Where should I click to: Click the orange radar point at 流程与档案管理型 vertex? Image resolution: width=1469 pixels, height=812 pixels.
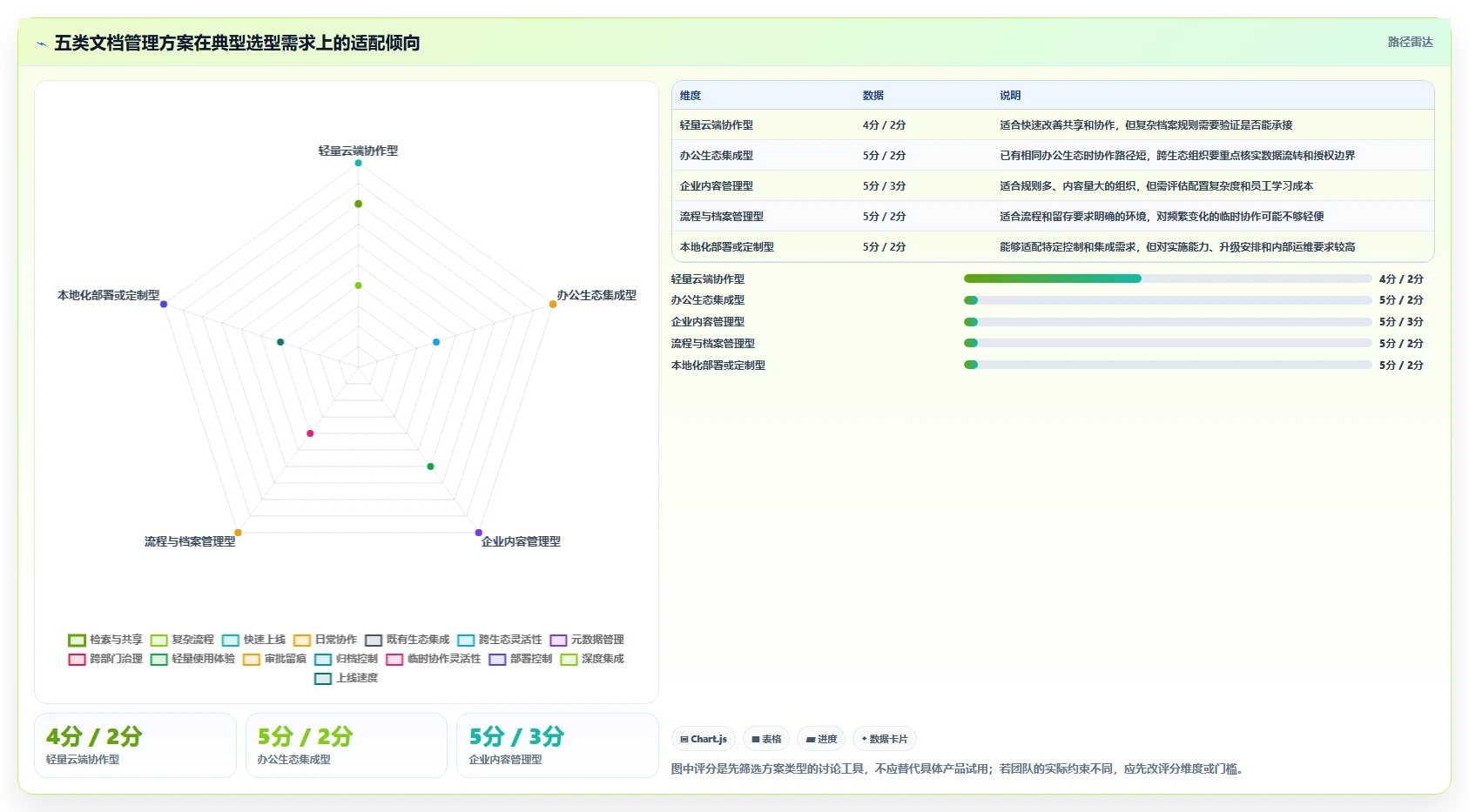pos(238,533)
